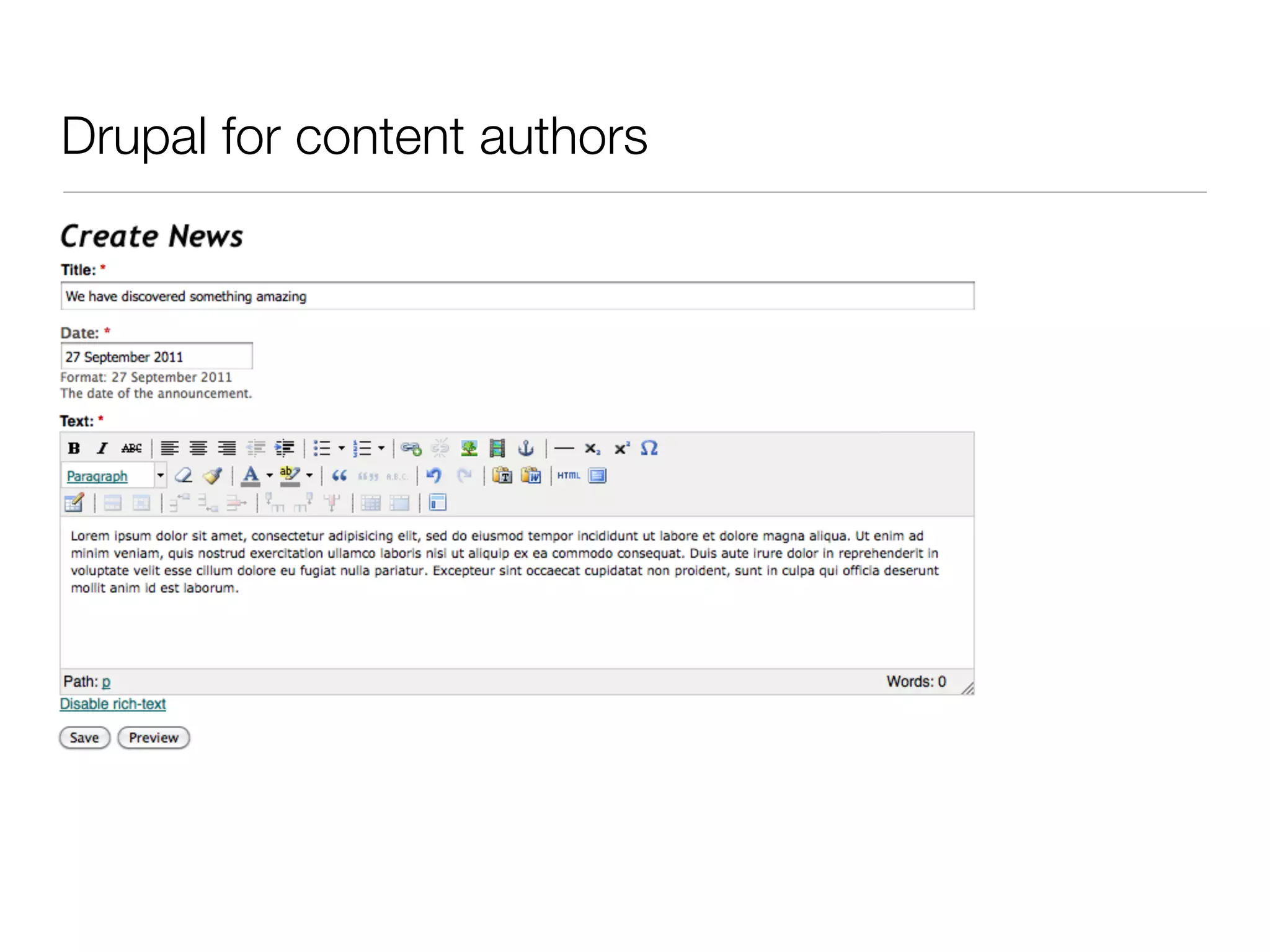The width and height of the screenshot is (1270, 952).
Task: Delete the table column
Action: 332,503
